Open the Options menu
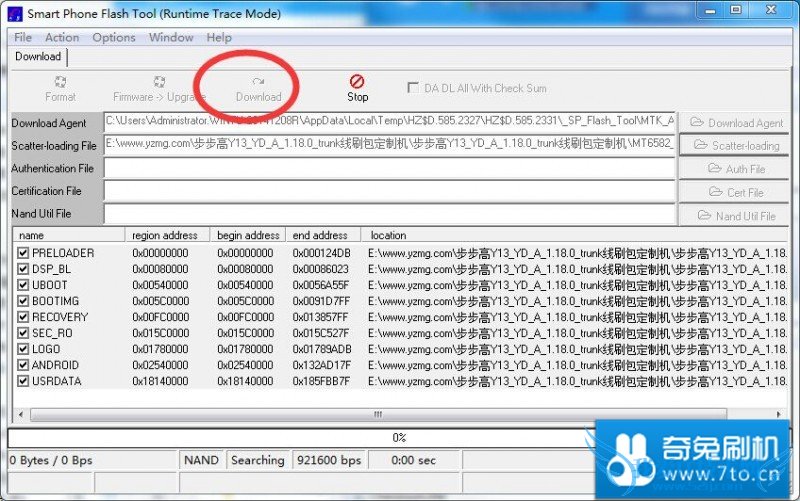The image size is (800, 501). [114, 37]
